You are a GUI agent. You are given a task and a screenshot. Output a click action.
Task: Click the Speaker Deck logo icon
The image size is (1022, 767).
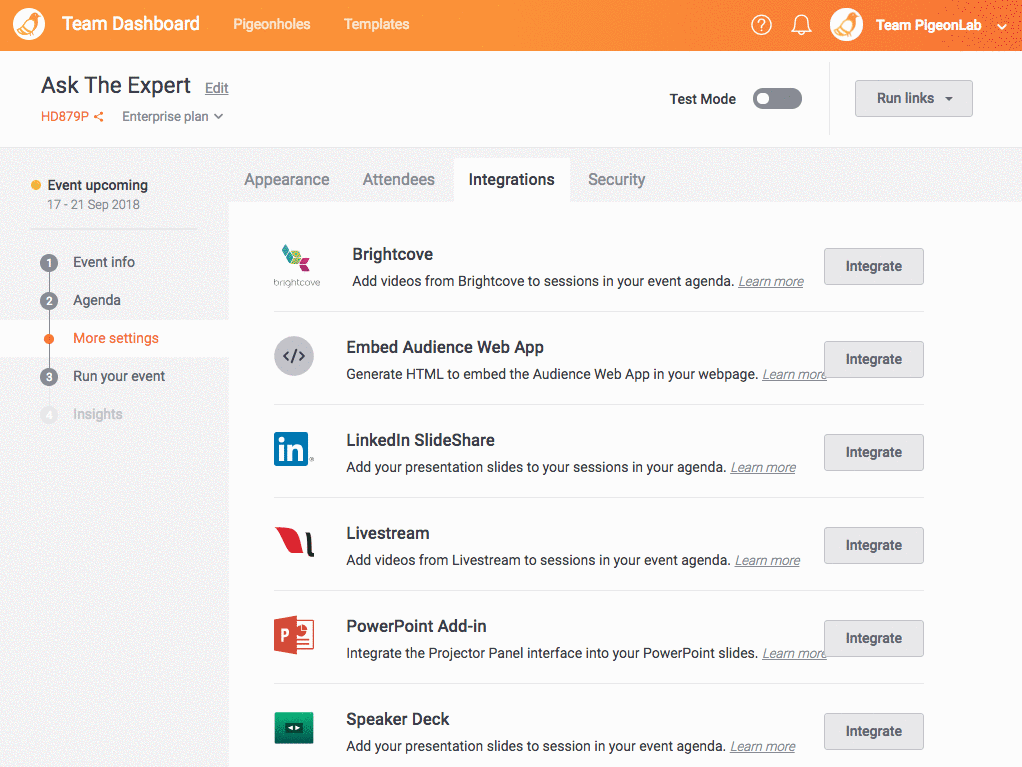294,728
